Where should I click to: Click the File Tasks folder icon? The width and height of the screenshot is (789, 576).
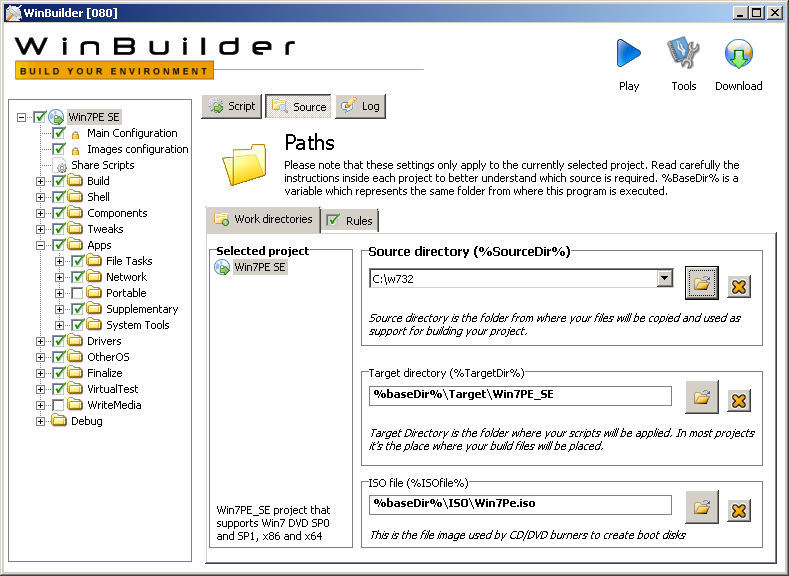click(x=94, y=261)
